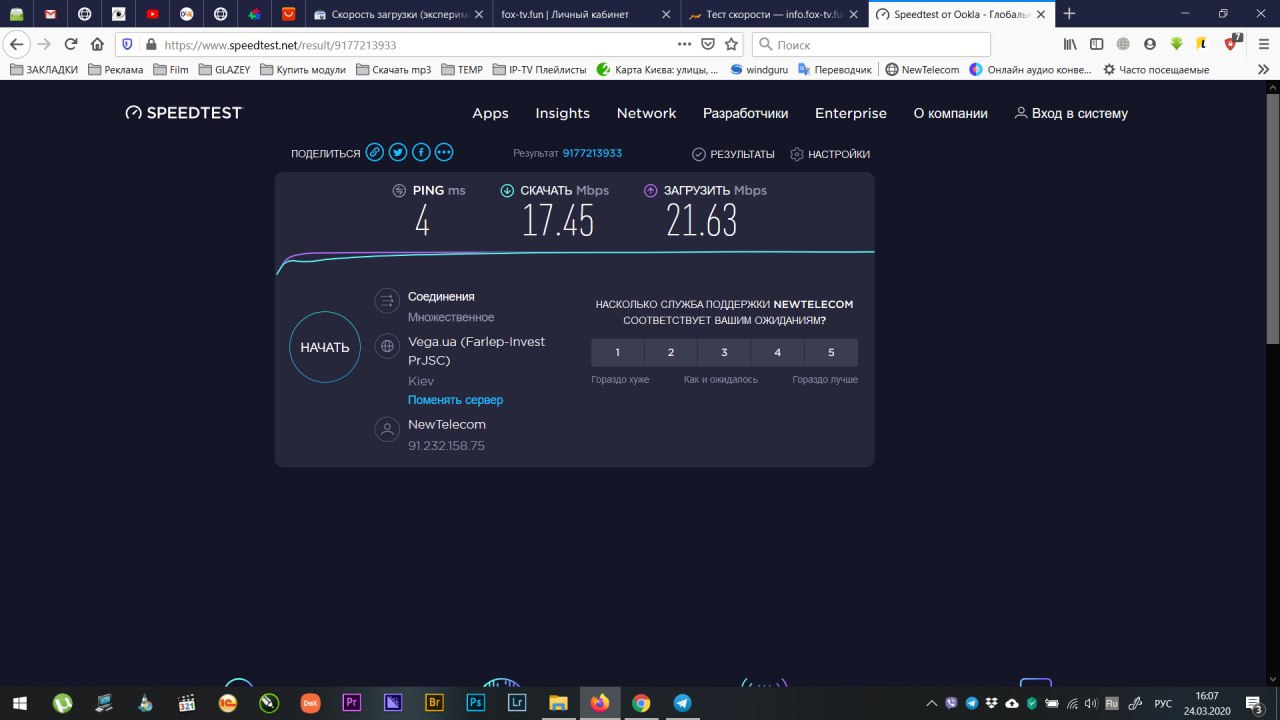This screenshot has width=1280, height=720.
Task: Open Google Chrome from taskbar
Action: 641,703
